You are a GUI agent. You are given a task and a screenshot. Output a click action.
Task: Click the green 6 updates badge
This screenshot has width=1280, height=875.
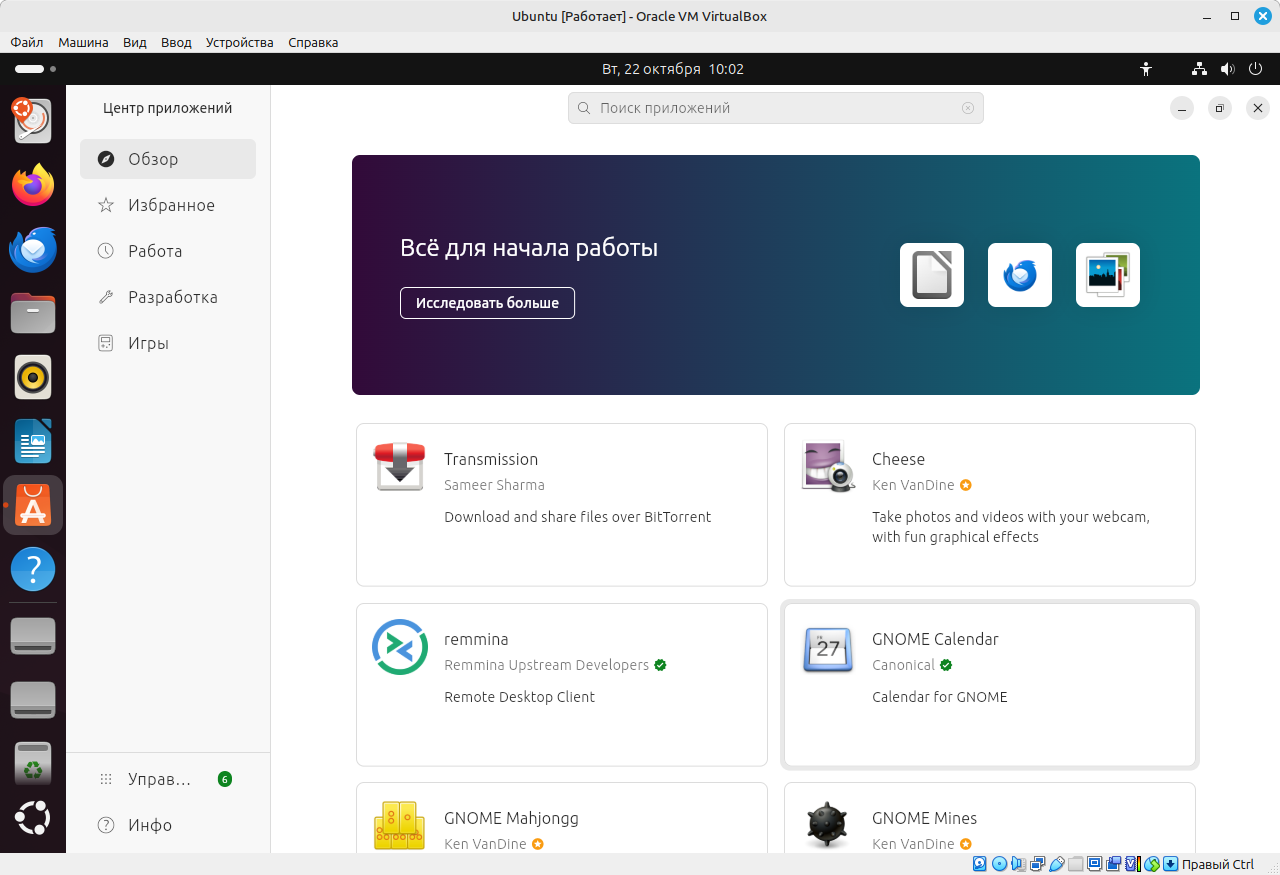tap(225, 779)
